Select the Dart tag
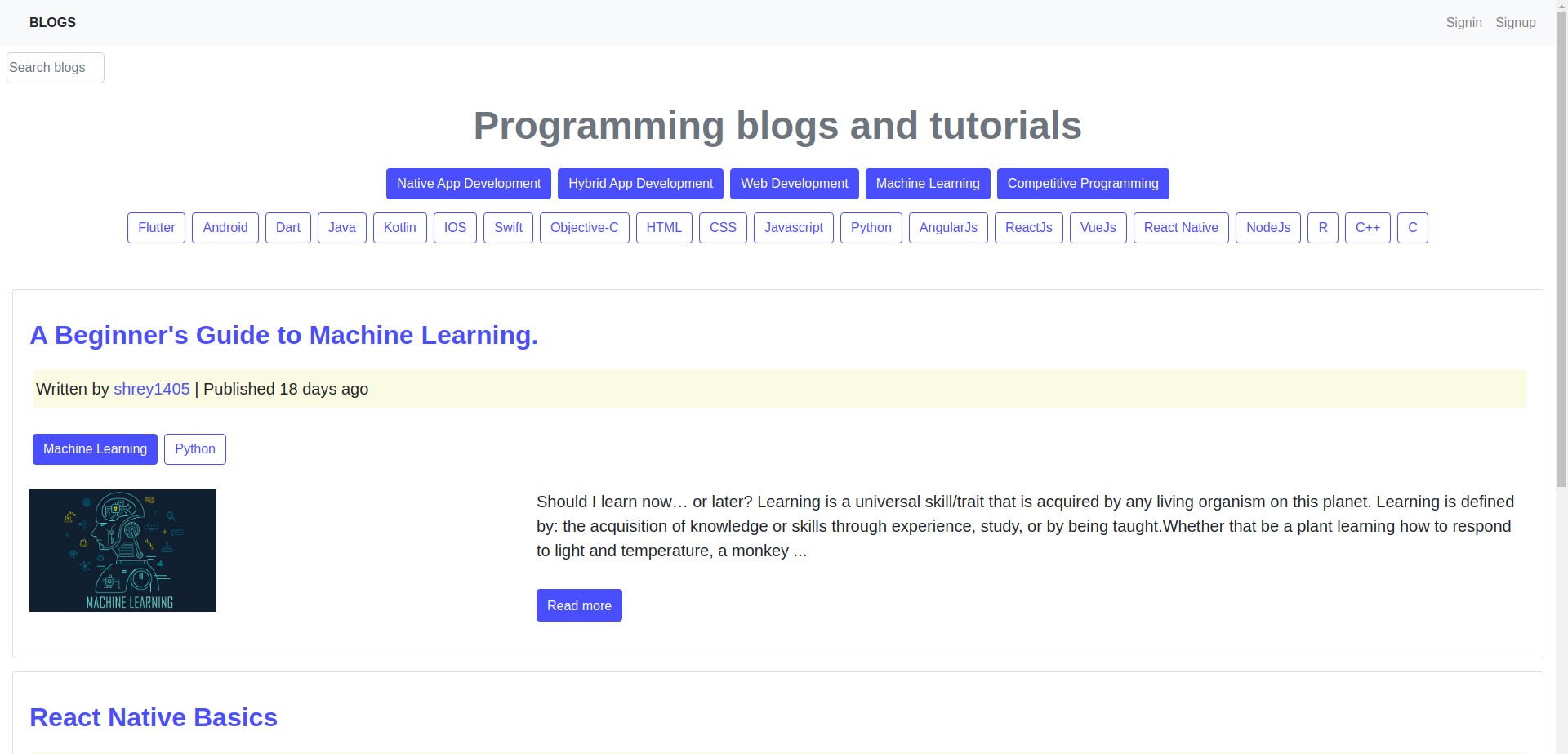 coord(288,228)
